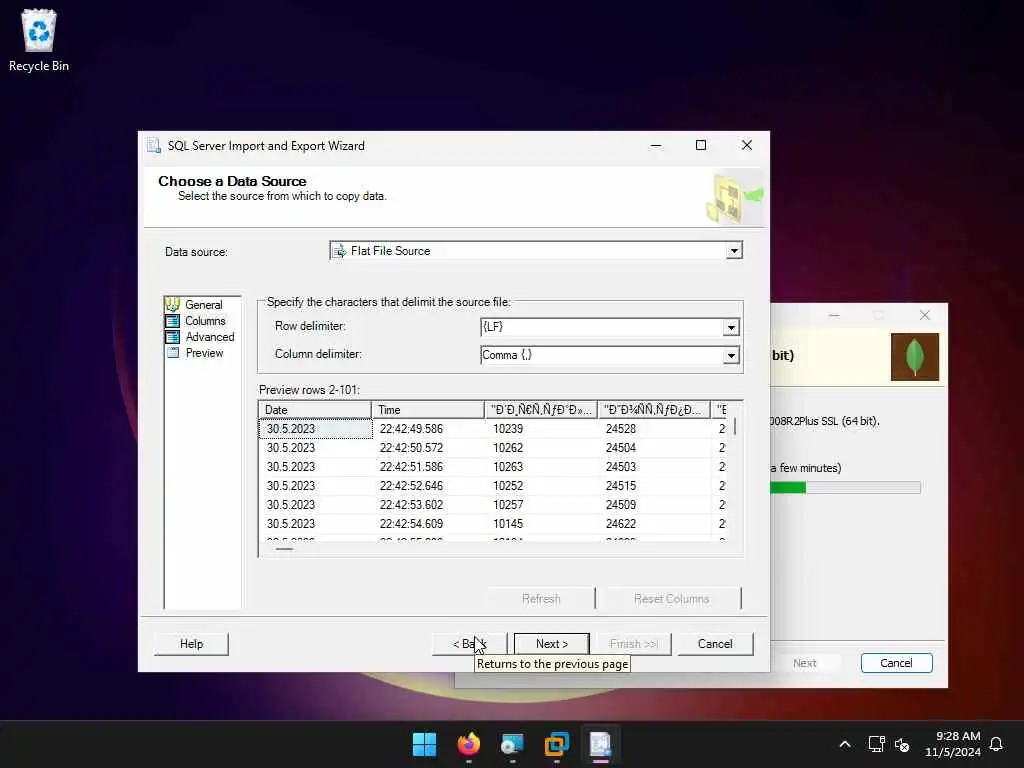Open the Row delimiter dropdown
The width and height of the screenshot is (1024, 768).
pyautogui.click(x=731, y=327)
